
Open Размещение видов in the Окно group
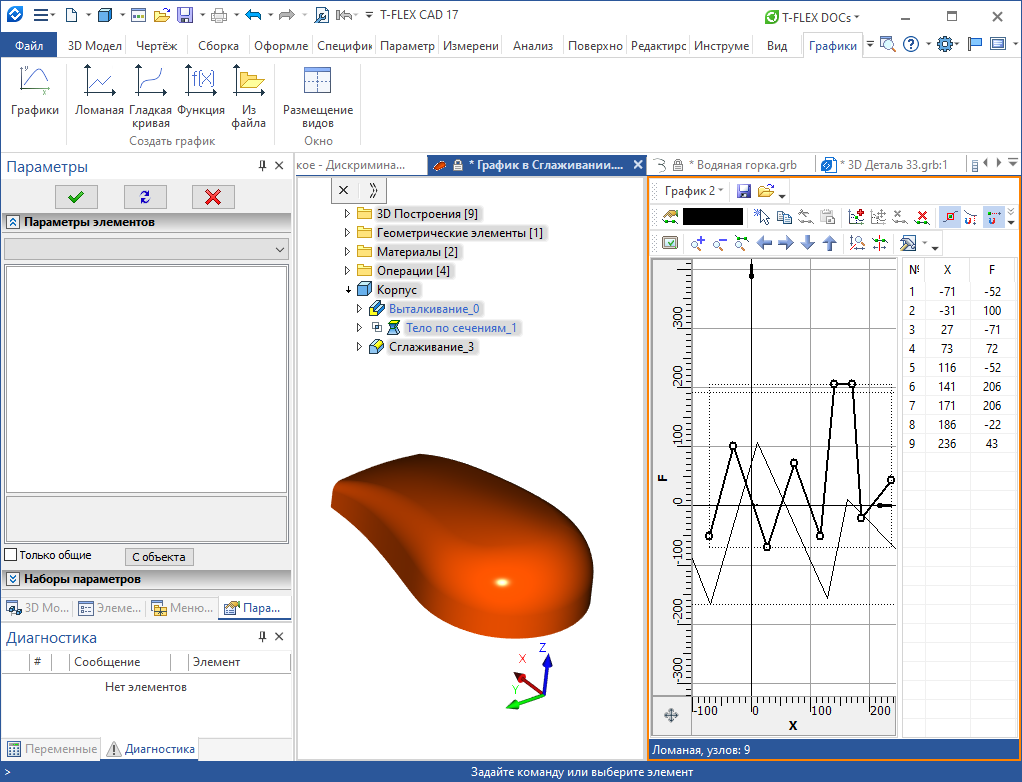pos(317,95)
